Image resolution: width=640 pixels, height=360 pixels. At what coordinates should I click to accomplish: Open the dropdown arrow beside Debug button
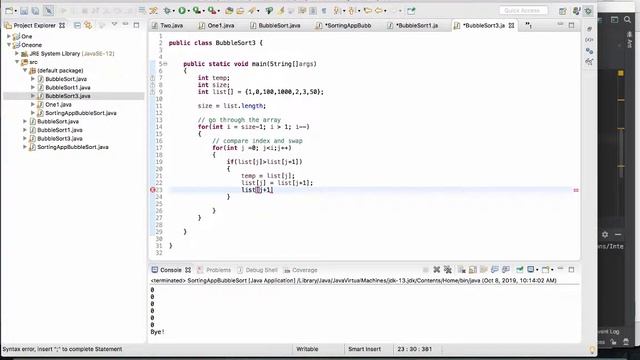[x=173, y=11]
